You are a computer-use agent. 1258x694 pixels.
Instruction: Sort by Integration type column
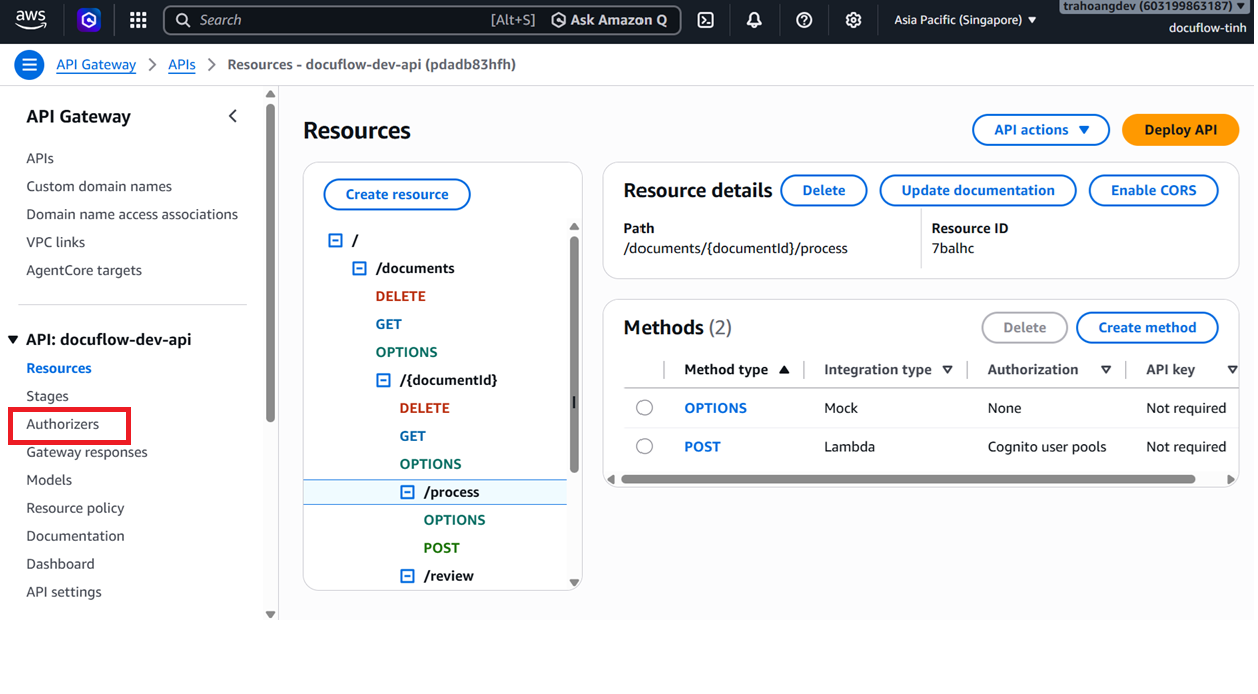tap(888, 370)
